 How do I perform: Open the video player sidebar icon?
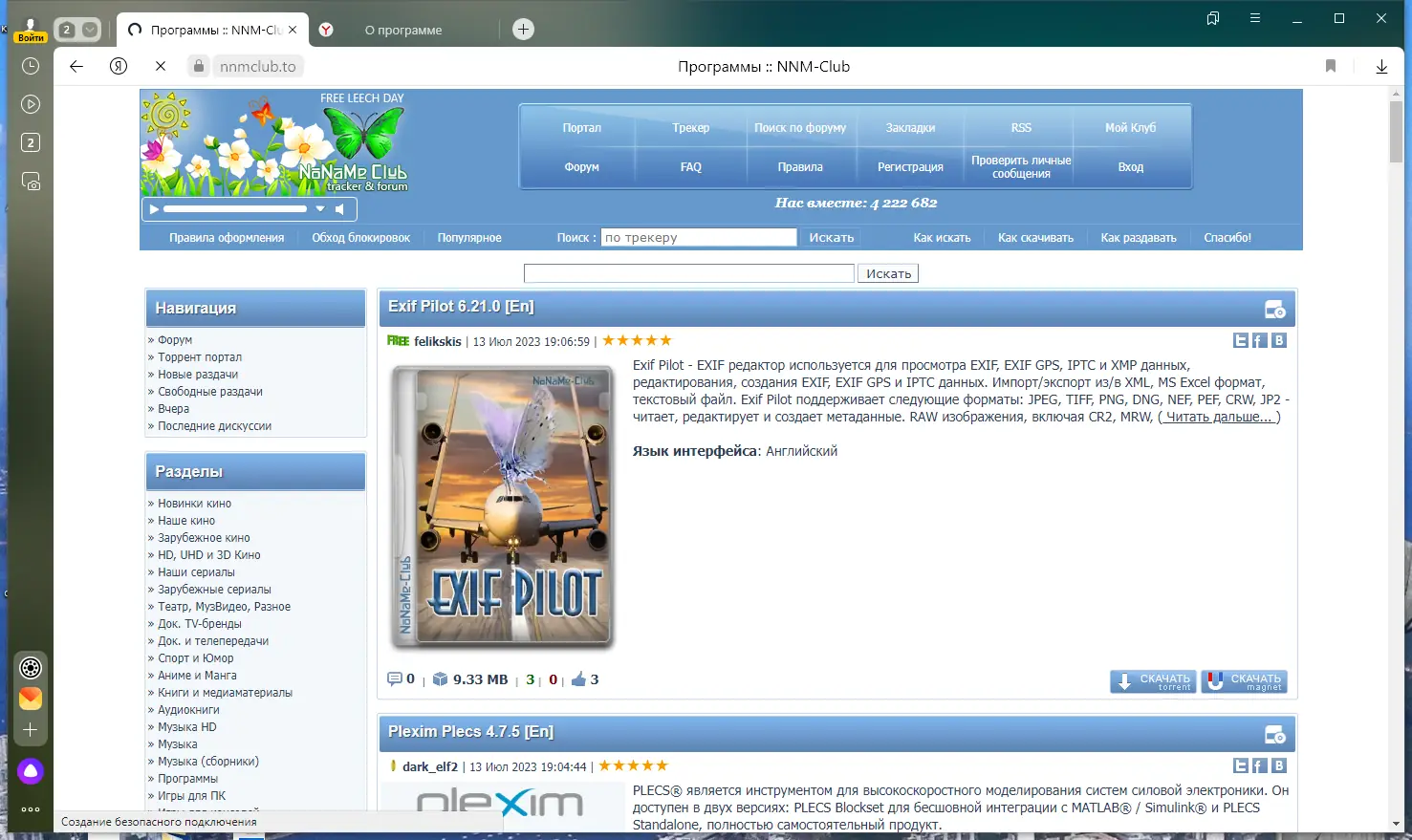(x=31, y=104)
